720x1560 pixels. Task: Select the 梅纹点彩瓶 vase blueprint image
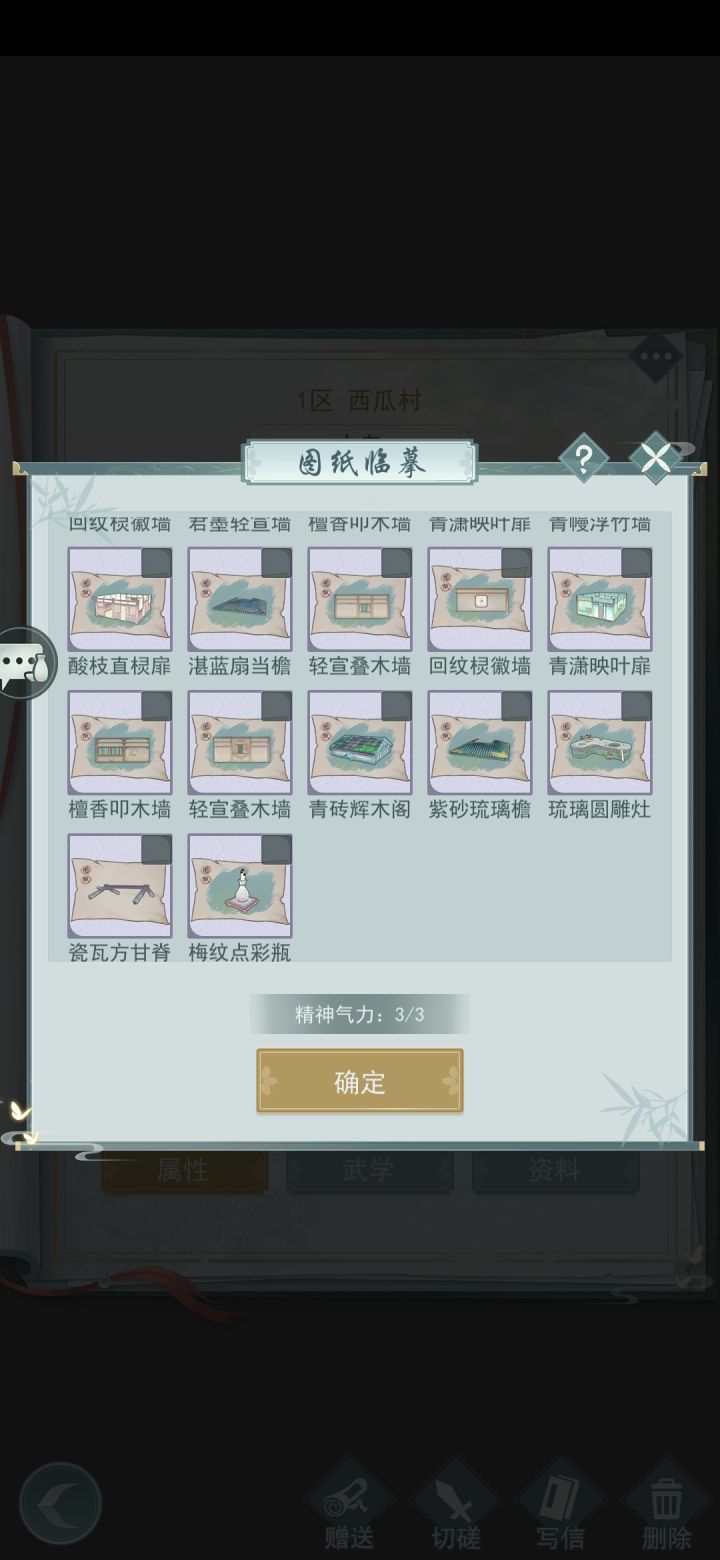point(240,886)
